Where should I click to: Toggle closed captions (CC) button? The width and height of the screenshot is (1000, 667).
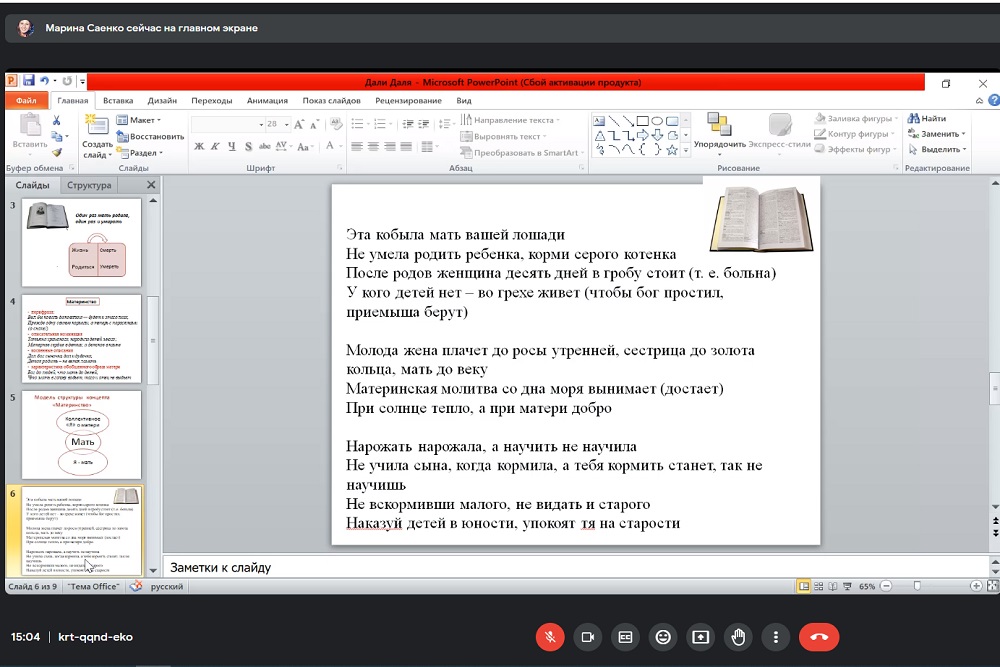[625, 637]
